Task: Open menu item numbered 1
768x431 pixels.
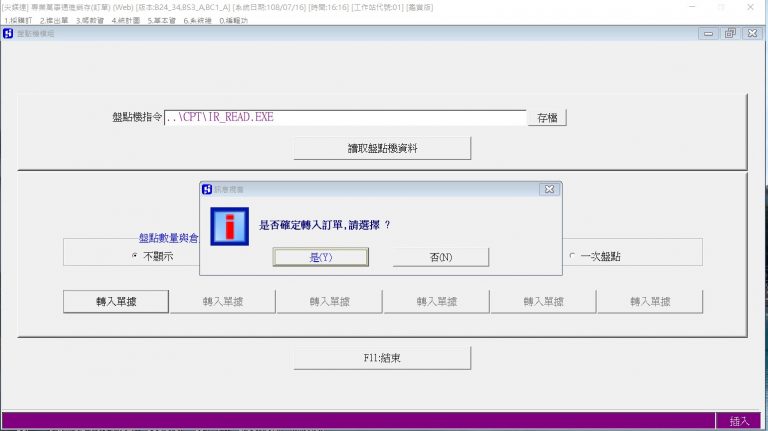Action: point(18,21)
